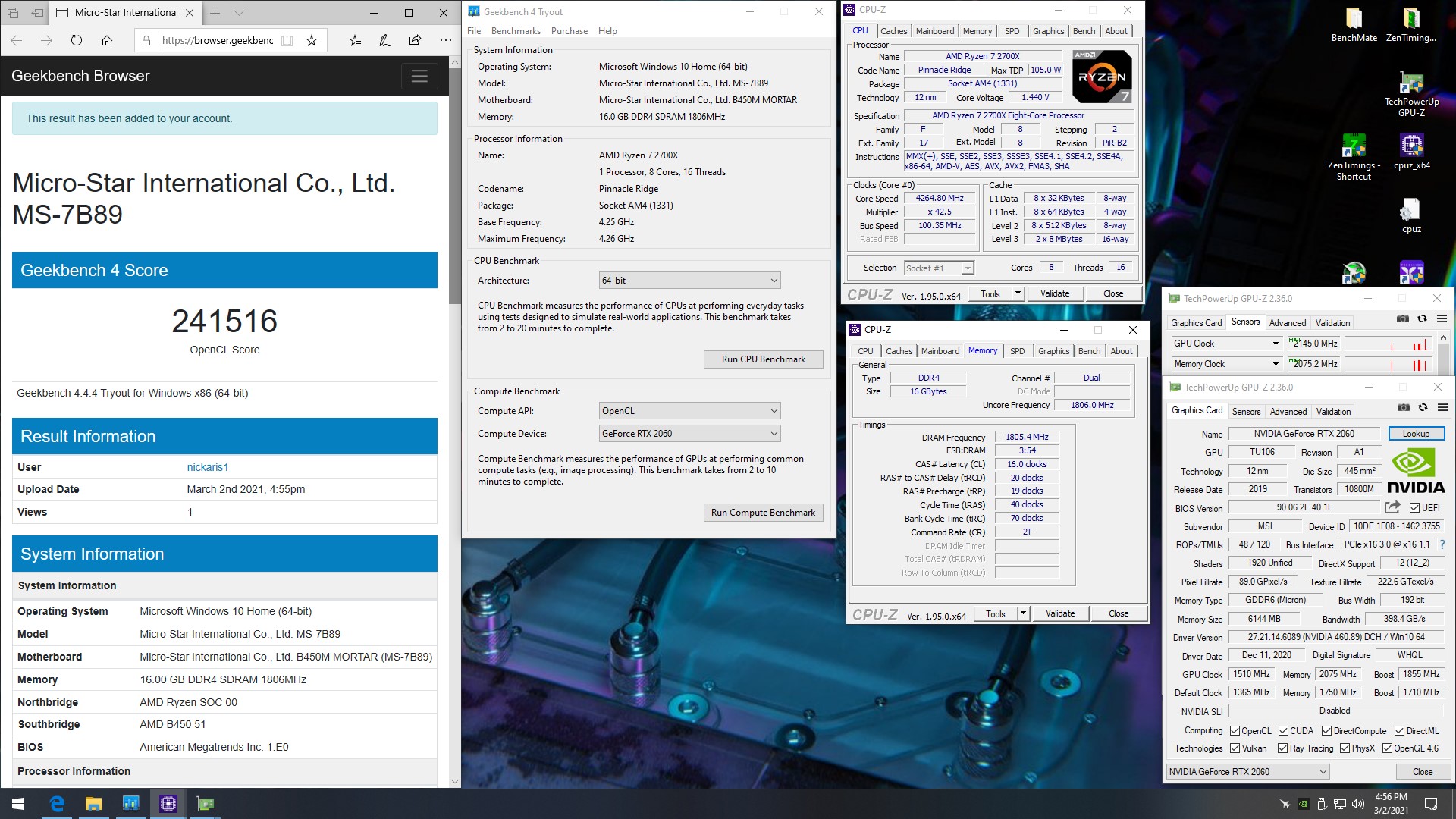Open hamburger menu in GPU-Z Graphics Card window
Viewport: 1456px width, 819px height.
1442,408
